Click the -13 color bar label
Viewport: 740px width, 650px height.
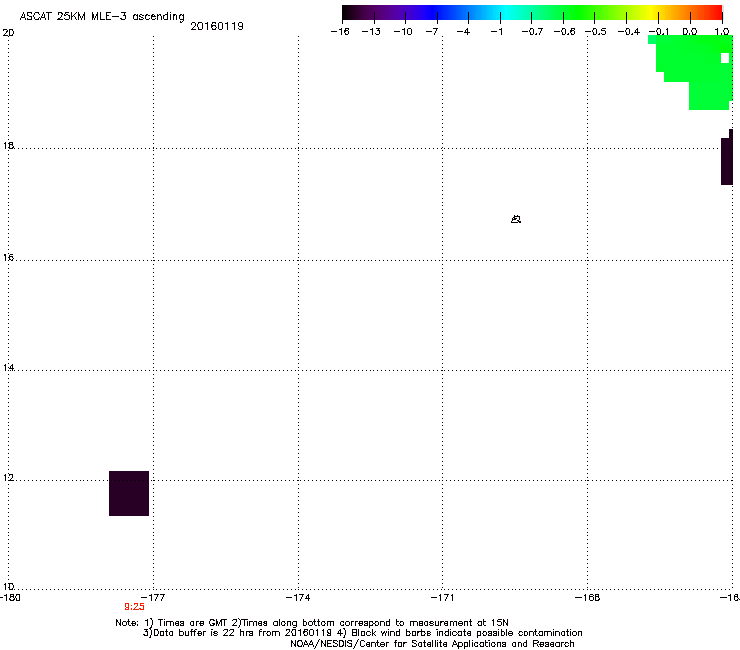371,32
